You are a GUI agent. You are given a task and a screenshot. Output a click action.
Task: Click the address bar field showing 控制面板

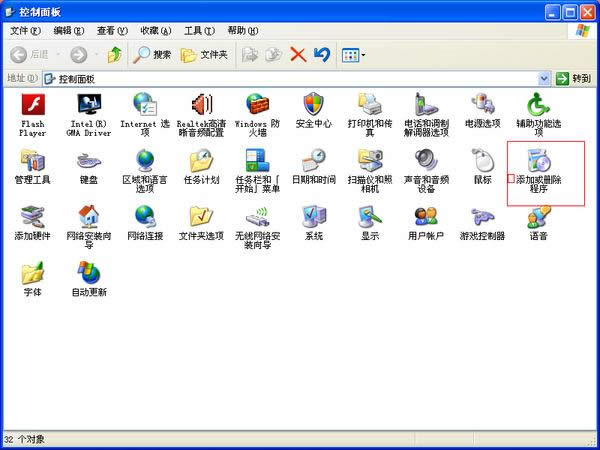(290, 78)
